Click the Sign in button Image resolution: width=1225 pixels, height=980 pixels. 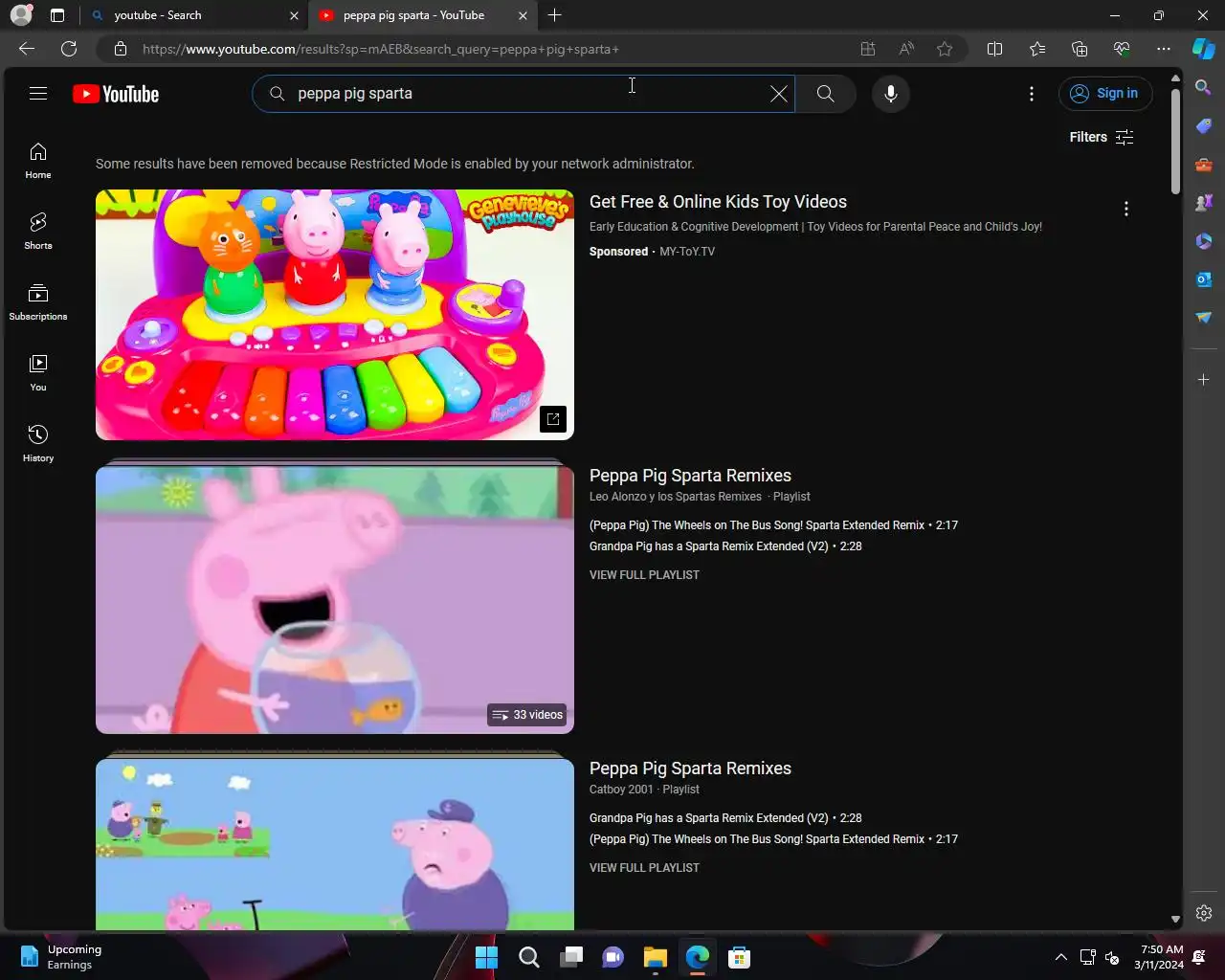point(1105,93)
